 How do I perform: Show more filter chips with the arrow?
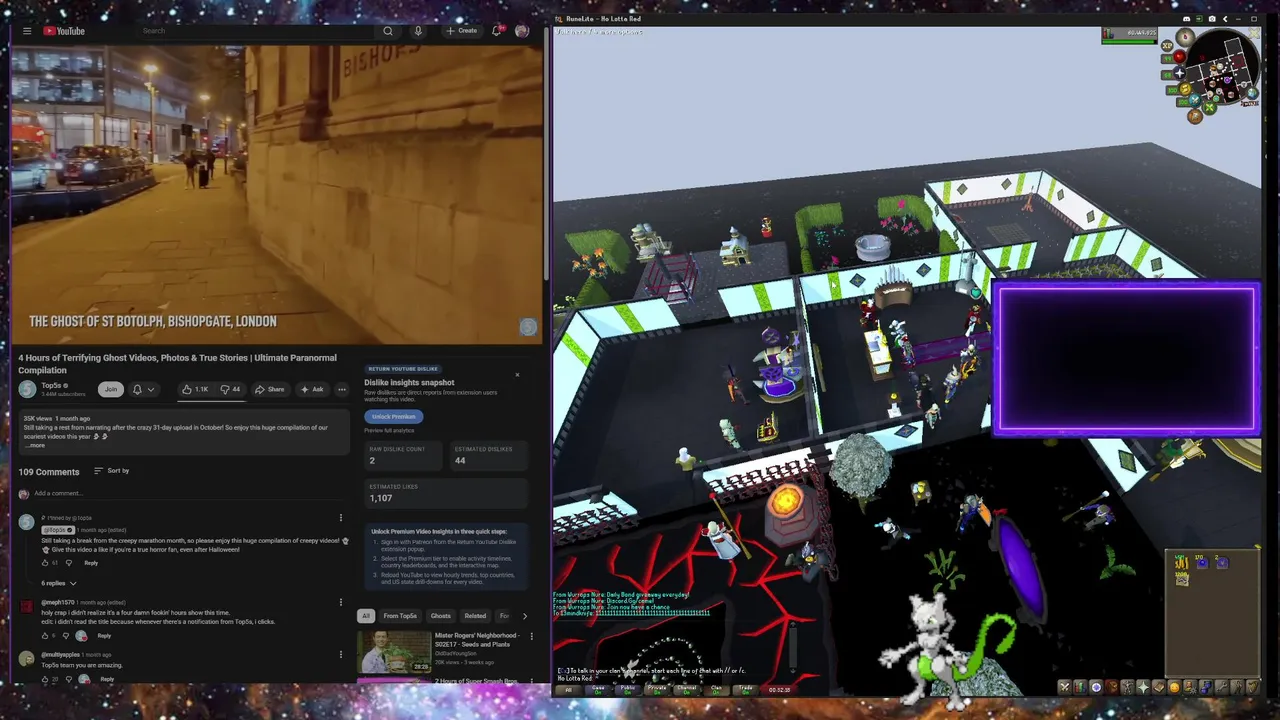525,616
